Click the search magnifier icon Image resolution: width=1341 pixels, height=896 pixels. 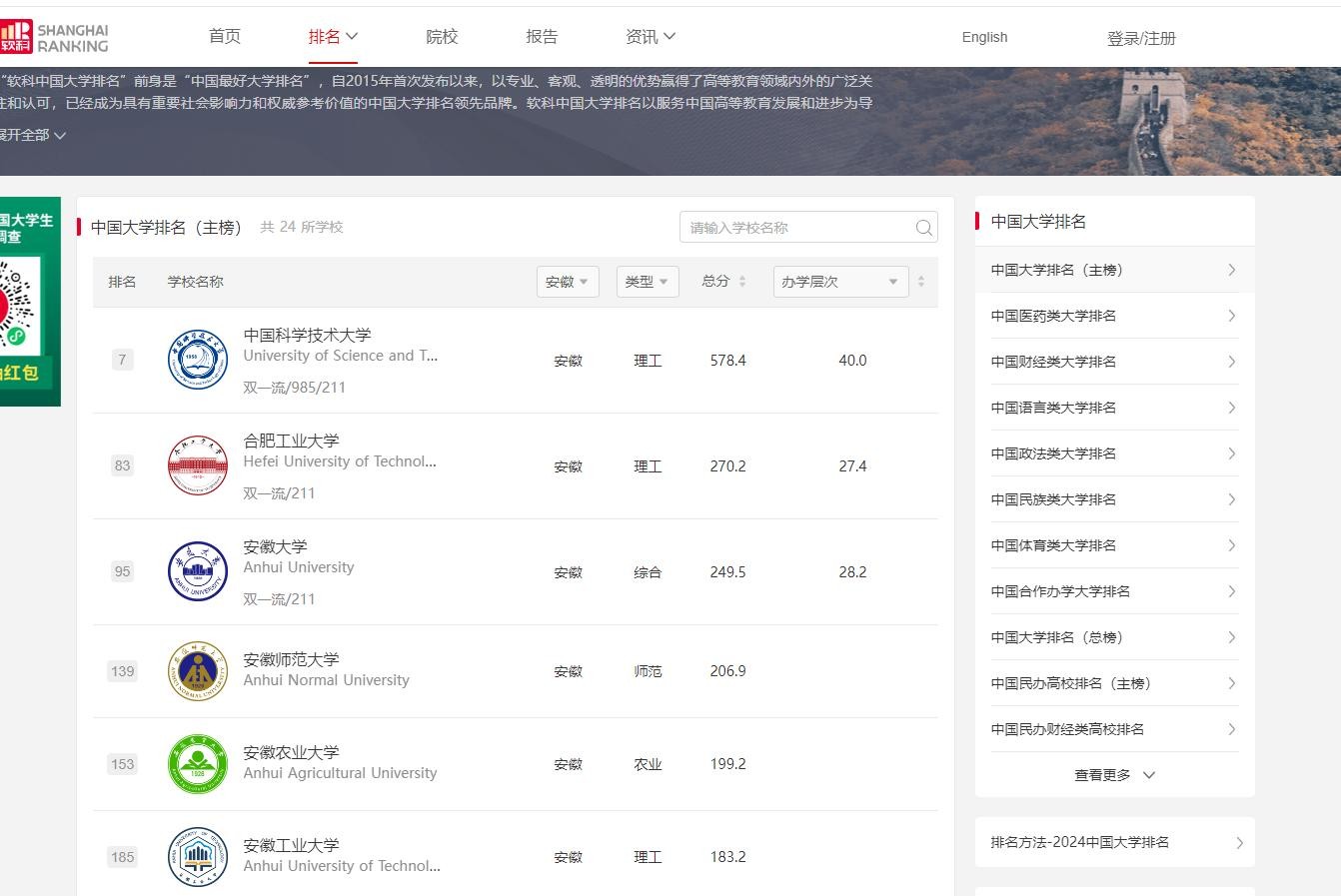point(924,228)
